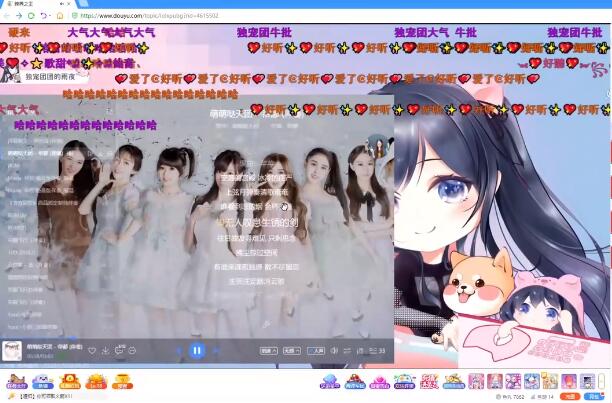The height and width of the screenshot is (403, 612).
Task: Select the last square gift thumbnail
Action: pyautogui.click(x=587, y=381)
